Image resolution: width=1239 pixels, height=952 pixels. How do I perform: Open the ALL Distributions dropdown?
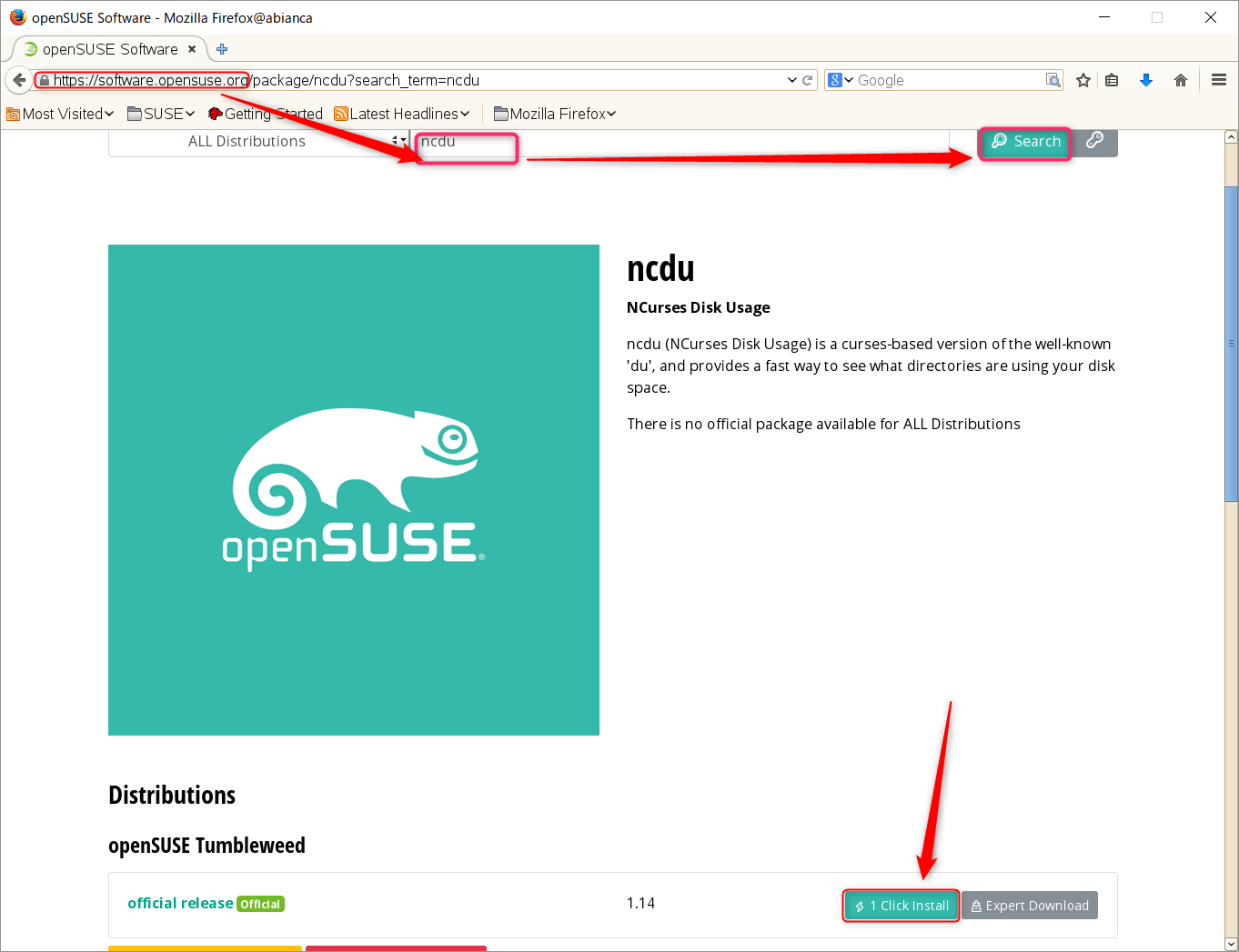click(x=259, y=142)
